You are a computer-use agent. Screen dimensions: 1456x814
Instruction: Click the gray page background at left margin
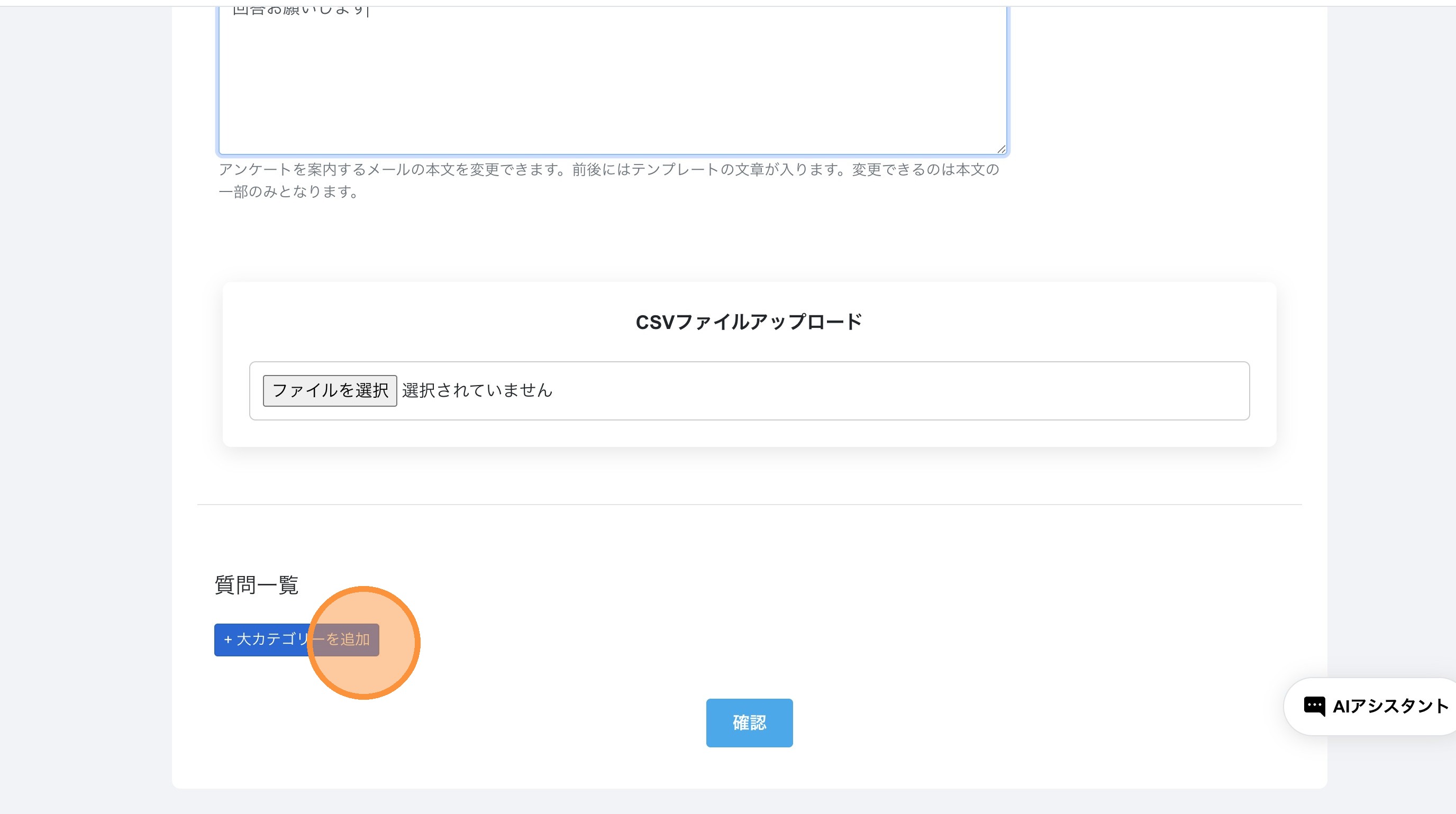click(85, 396)
